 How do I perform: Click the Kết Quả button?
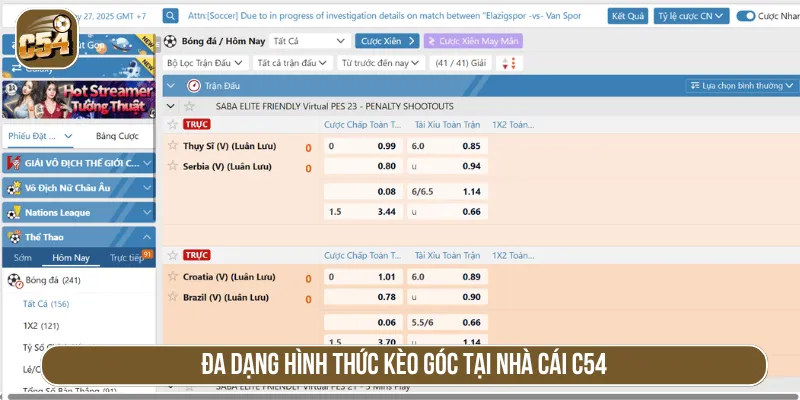click(628, 16)
